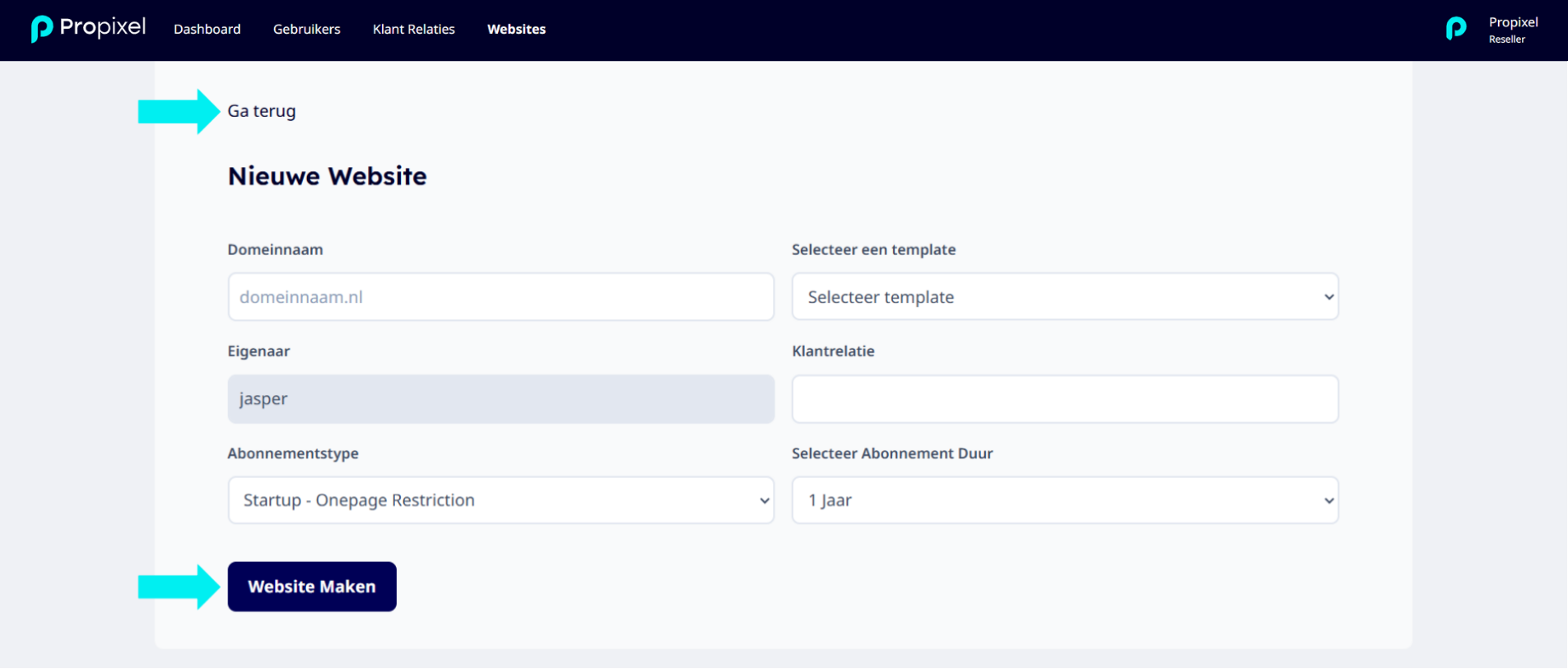Image resolution: width=1568 pixels, height=669 pixels.
Task: Open the Selecteer template dropdown
Action: point(1065,297)
